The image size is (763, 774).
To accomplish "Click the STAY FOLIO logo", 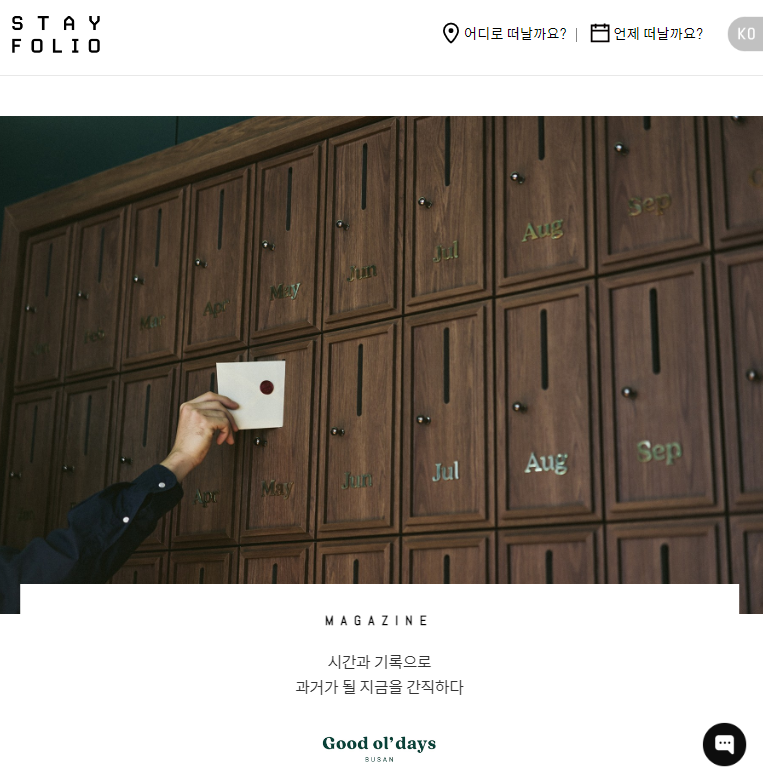I will tap(56, 34).
